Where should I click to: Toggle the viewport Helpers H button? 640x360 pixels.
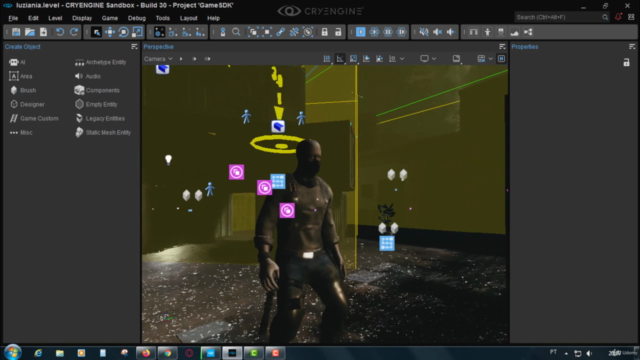pos(501,59)
